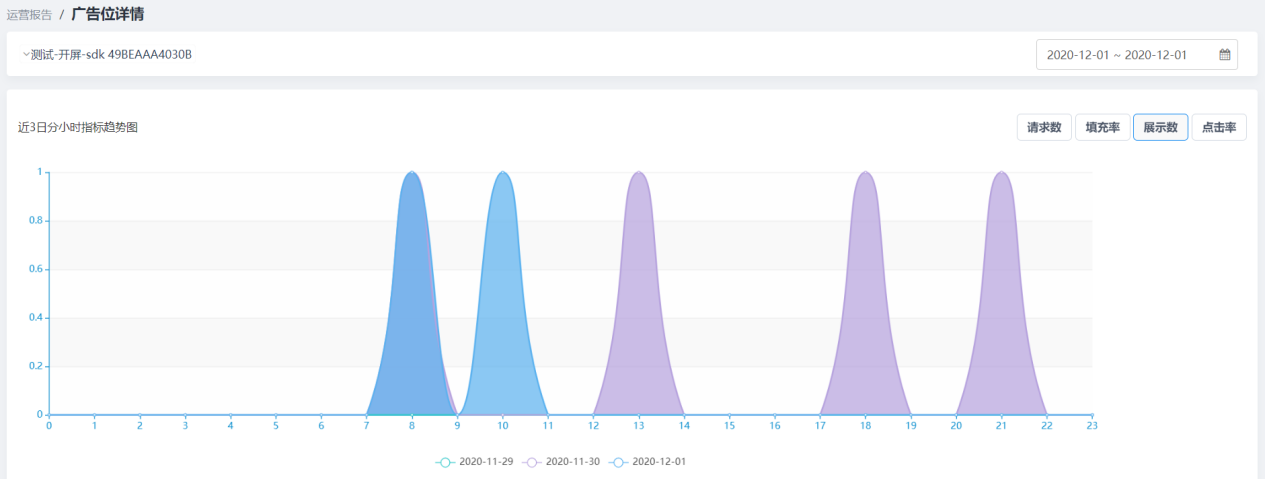Expand the 测试-开屏-sdk ad slot chevron

point(26,54)
